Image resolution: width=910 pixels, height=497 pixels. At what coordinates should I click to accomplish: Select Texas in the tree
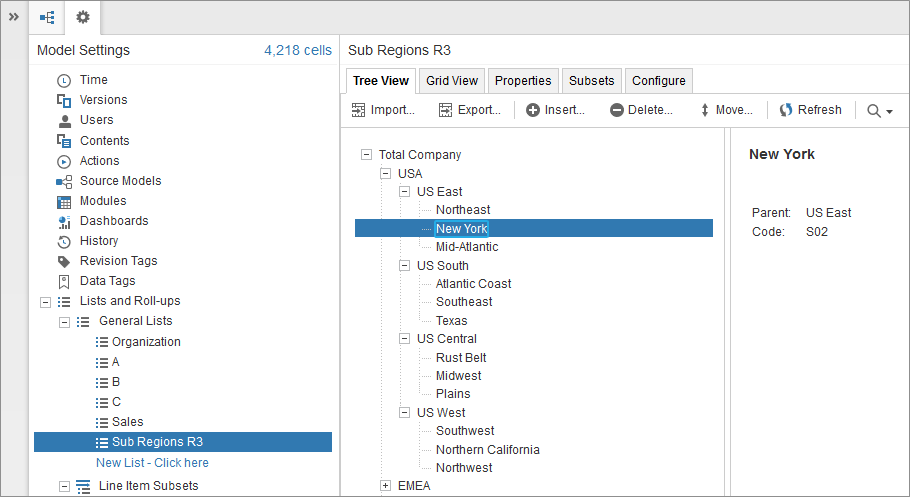pos(452,320)
